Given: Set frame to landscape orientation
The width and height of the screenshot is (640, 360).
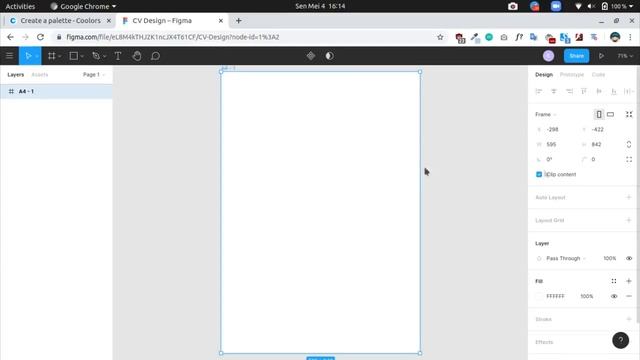Looking at the screenshot, I should click(610, 114).
